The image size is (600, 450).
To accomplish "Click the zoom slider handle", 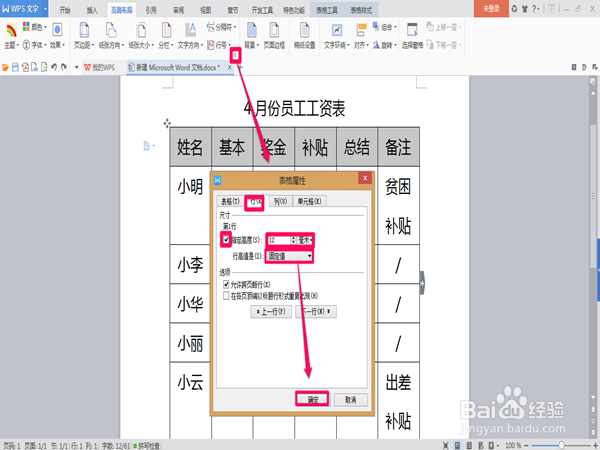I will (561, 445).
